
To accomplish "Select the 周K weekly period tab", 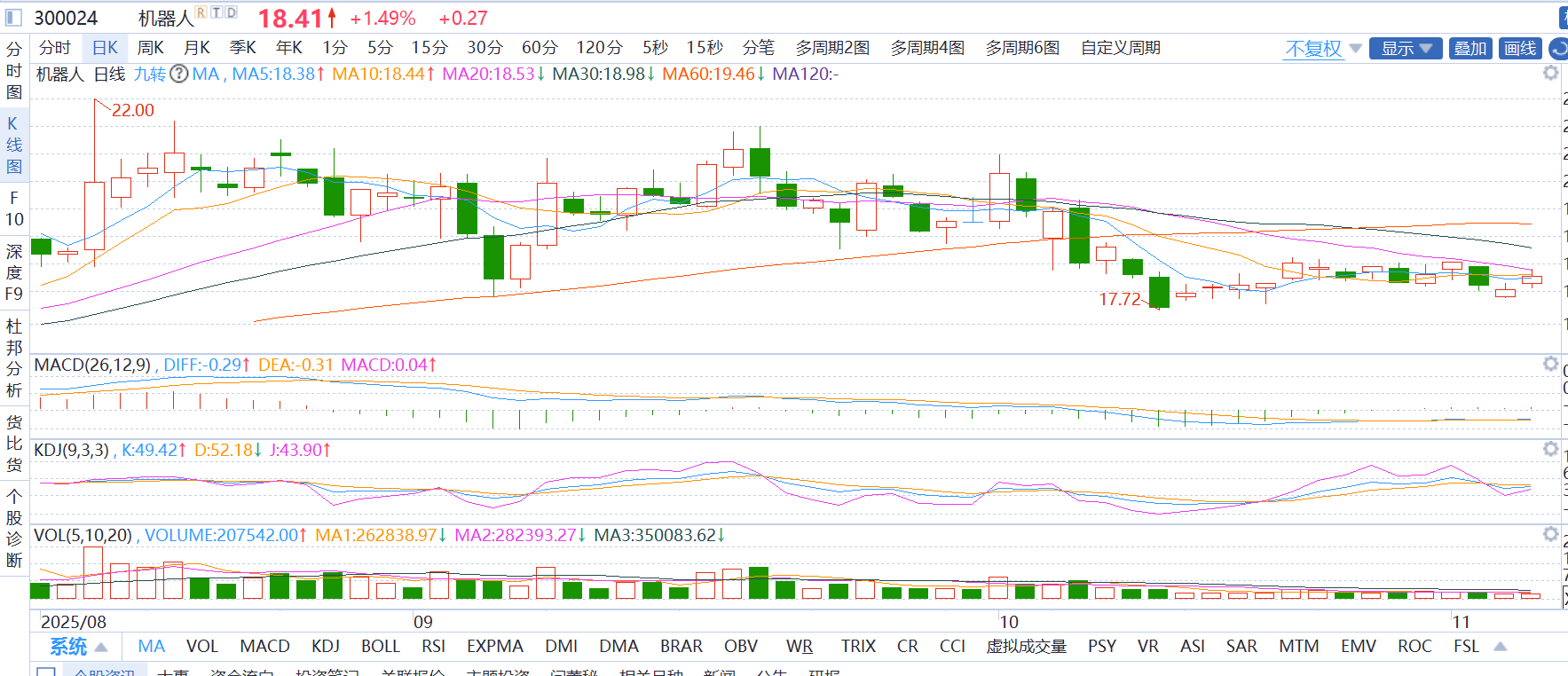I will 151,48.
